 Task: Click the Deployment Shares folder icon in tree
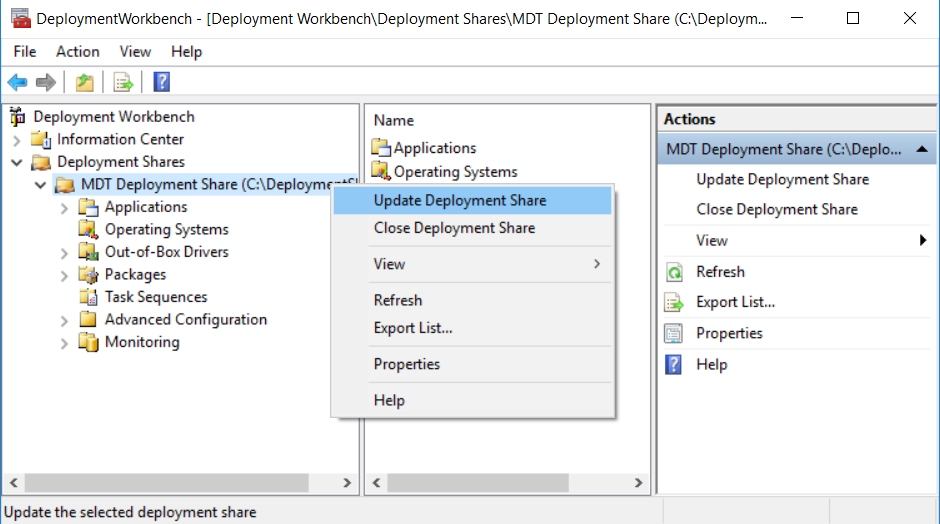click(x=41, y=162)
